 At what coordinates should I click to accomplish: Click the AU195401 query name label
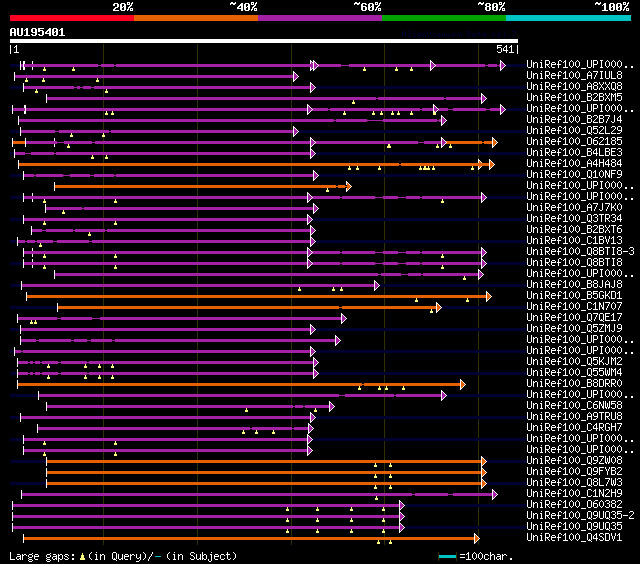point(37,33)
